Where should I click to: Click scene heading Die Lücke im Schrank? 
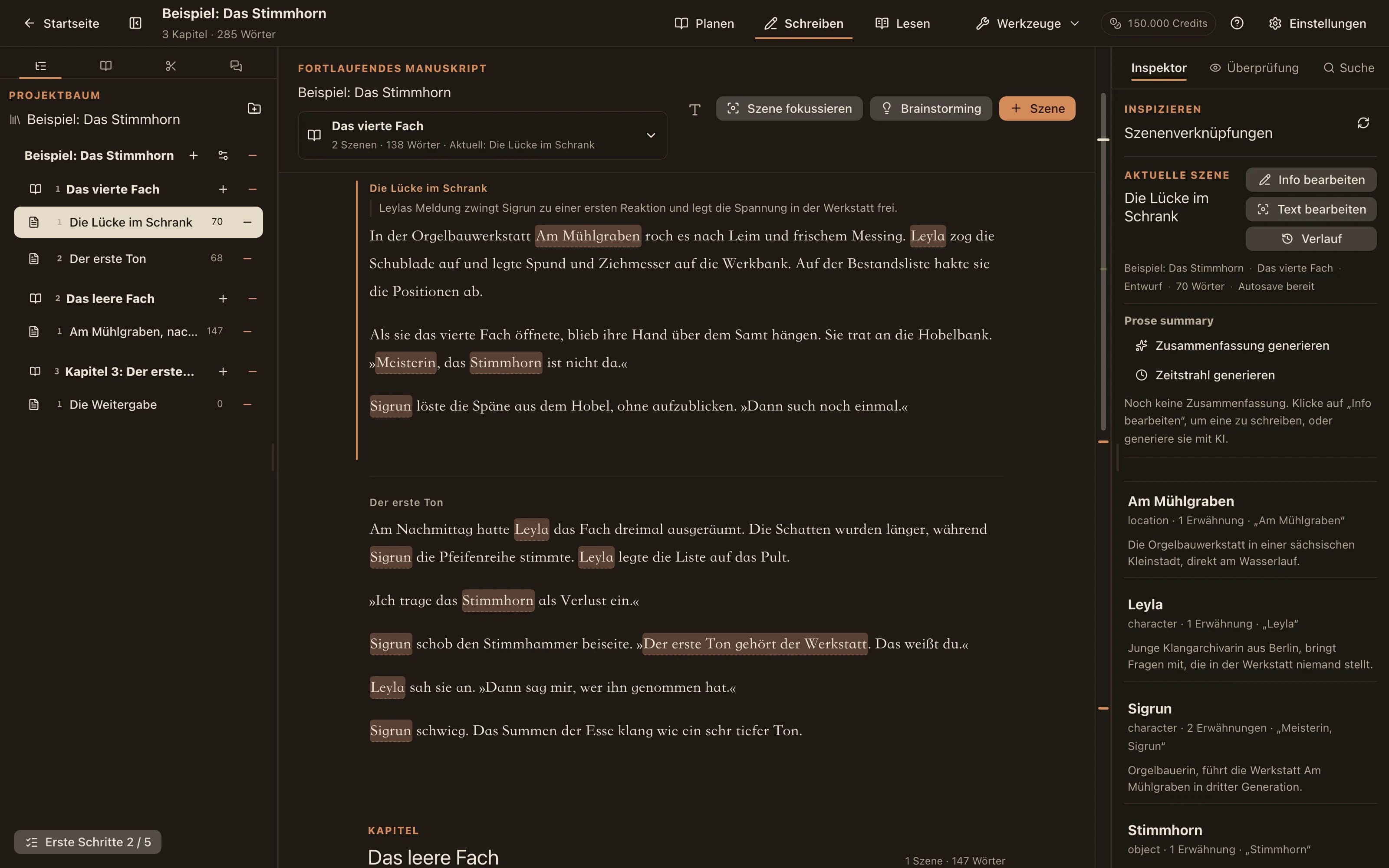428,188
